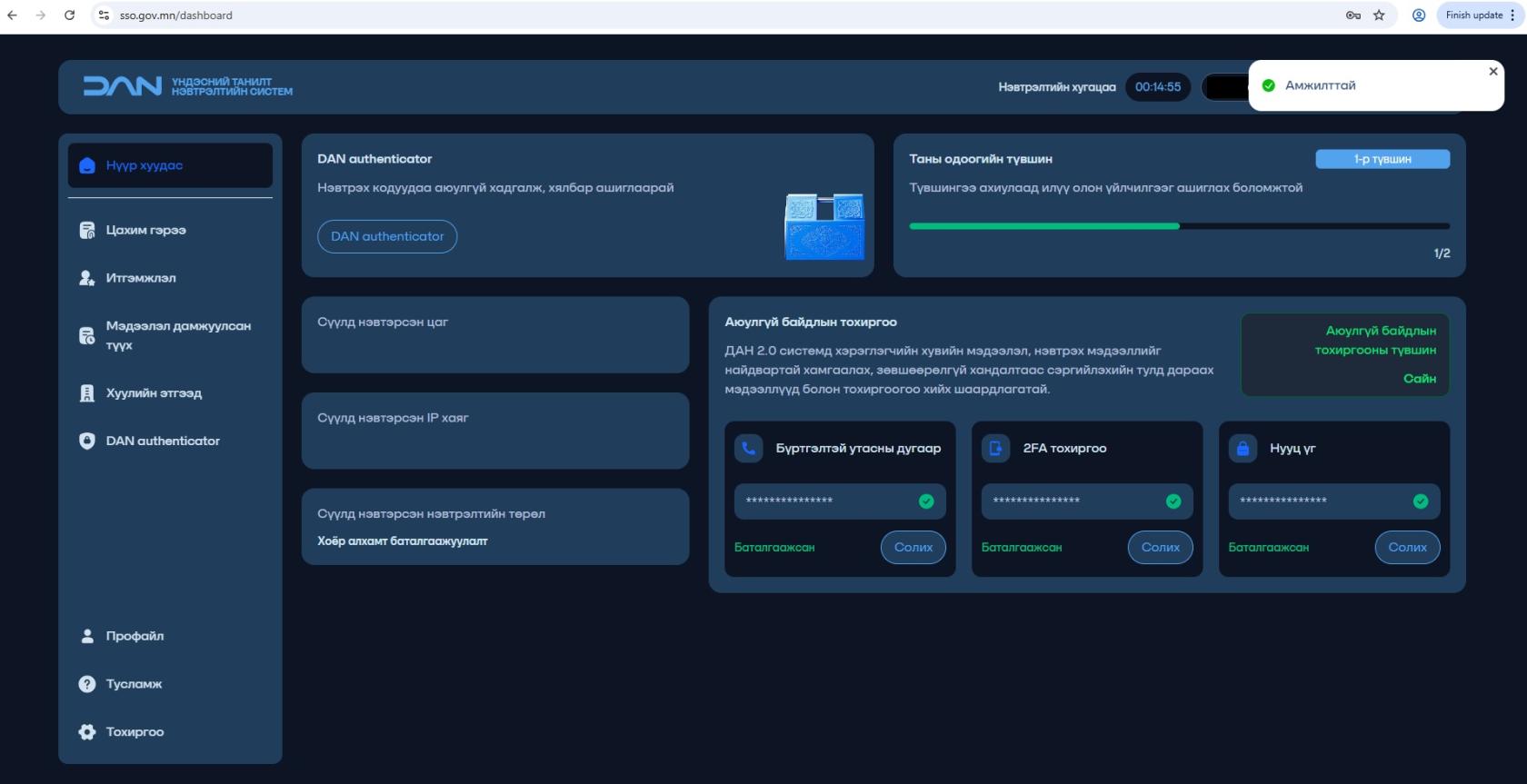Click the Хоёр алхамт баталгаажуулалт text
Image resolution: width=1527 pixels, height=784 pixels.
[x=403, y=541]
